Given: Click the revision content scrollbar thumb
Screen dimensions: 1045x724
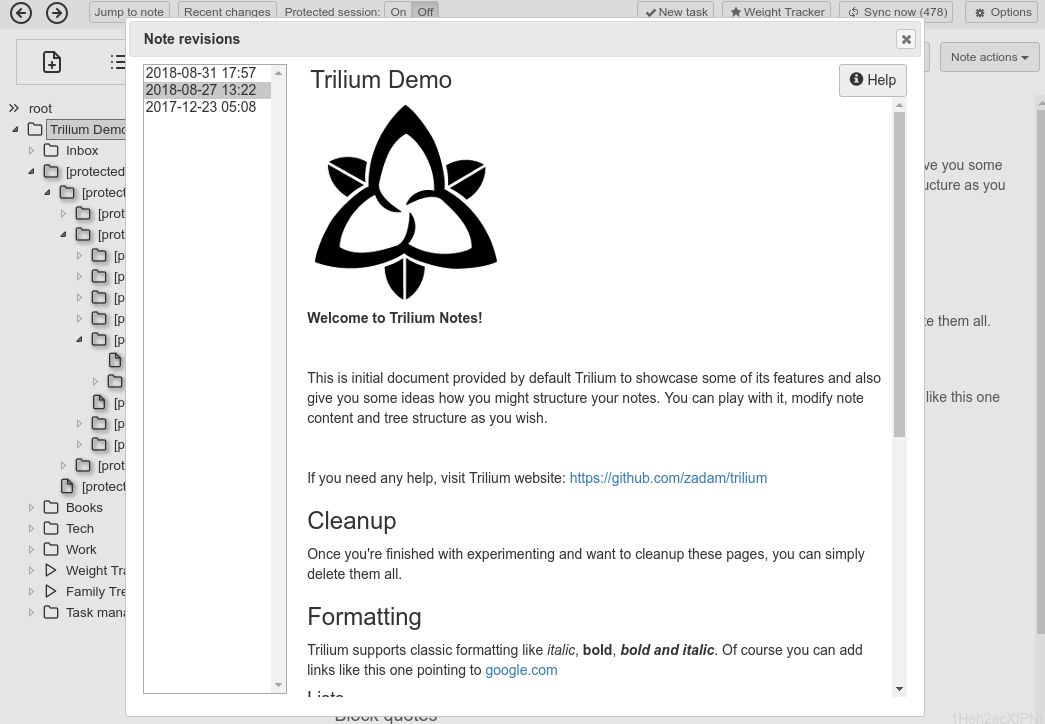Looking at the screenshot, I should click(x=899, y=273).
